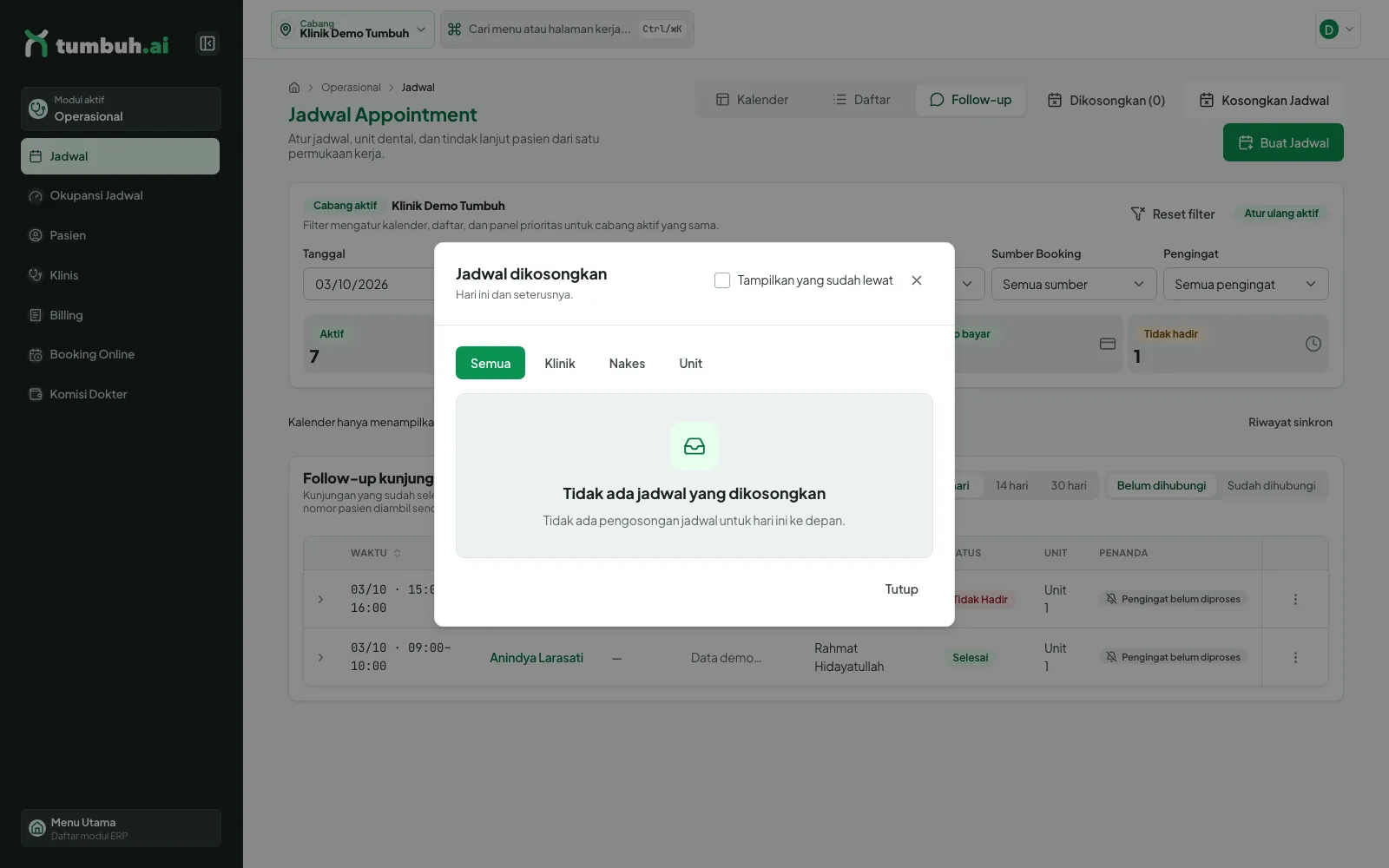This screenshot has height=868, width=1389.
Task: Open Riwayat sinkron link
Action: pyautogui.click(x=1290, y=423)
